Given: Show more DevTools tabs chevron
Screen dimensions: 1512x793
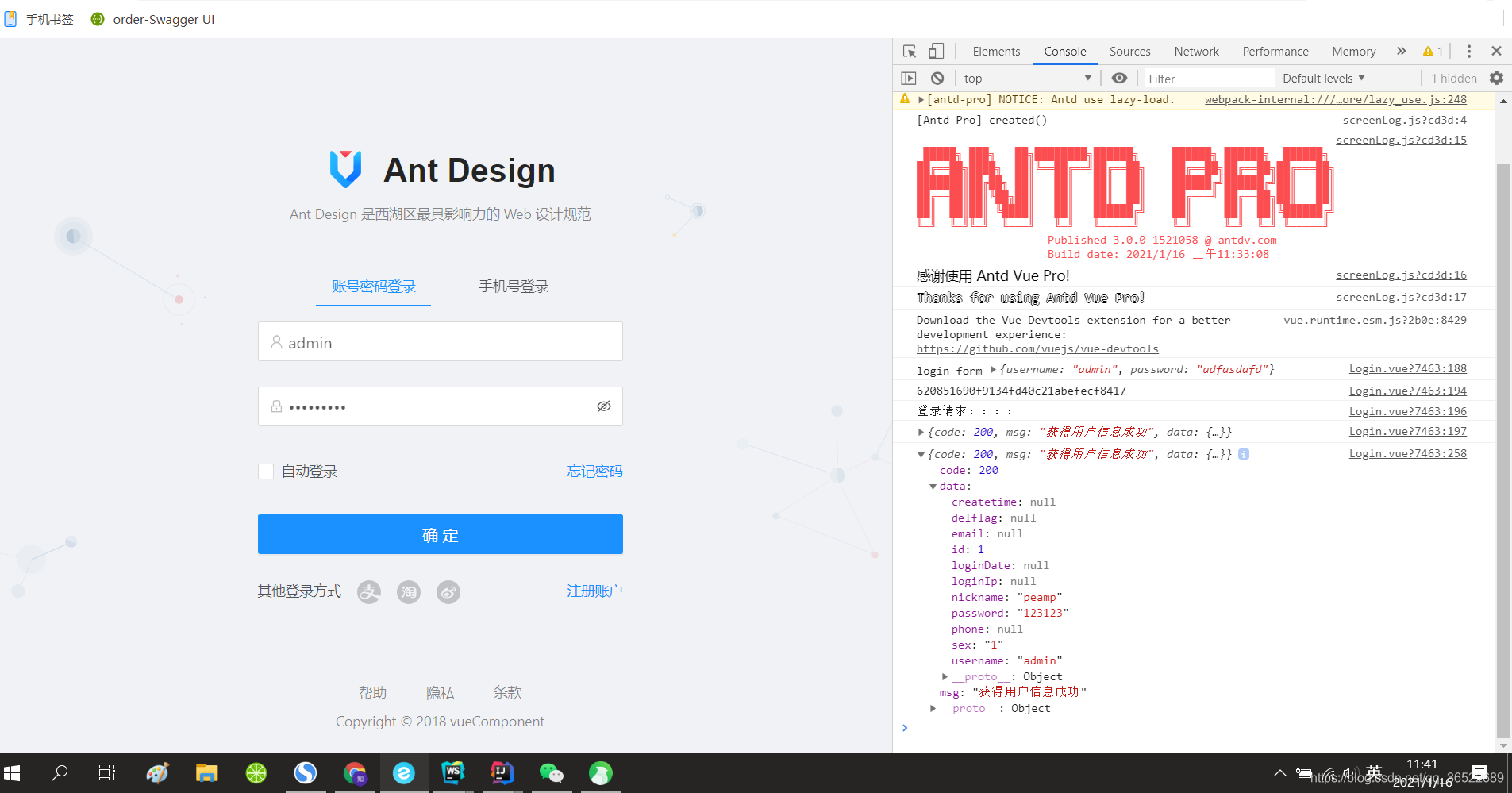Looking at the screenshot, I should pos(1402,52).
